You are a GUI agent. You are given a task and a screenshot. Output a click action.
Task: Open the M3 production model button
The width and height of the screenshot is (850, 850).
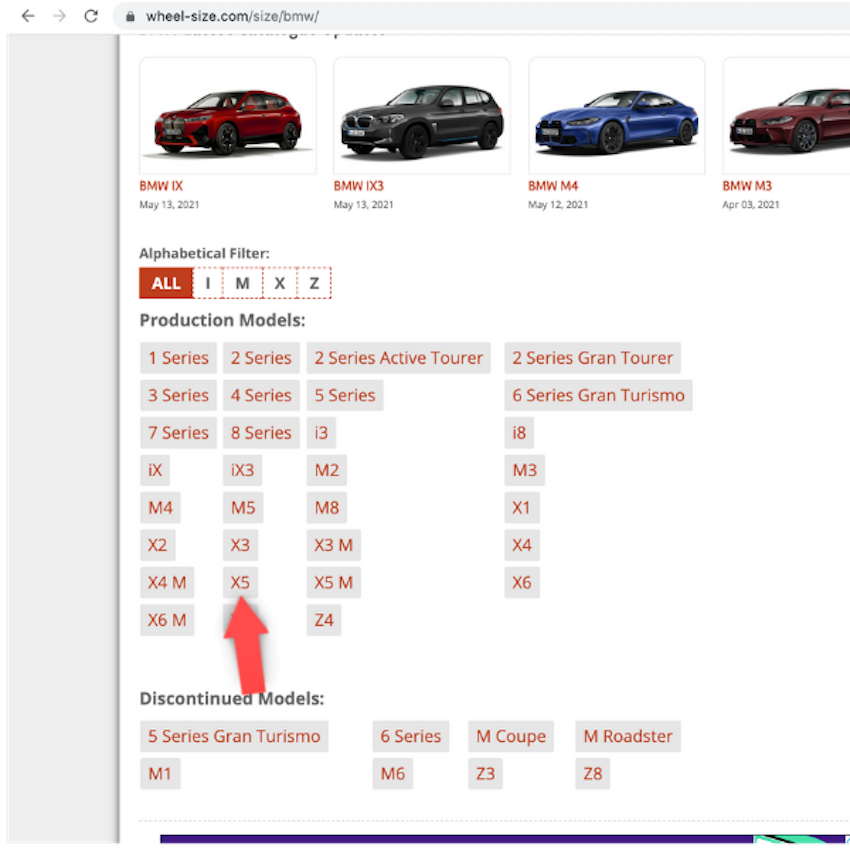pos(525,470)
